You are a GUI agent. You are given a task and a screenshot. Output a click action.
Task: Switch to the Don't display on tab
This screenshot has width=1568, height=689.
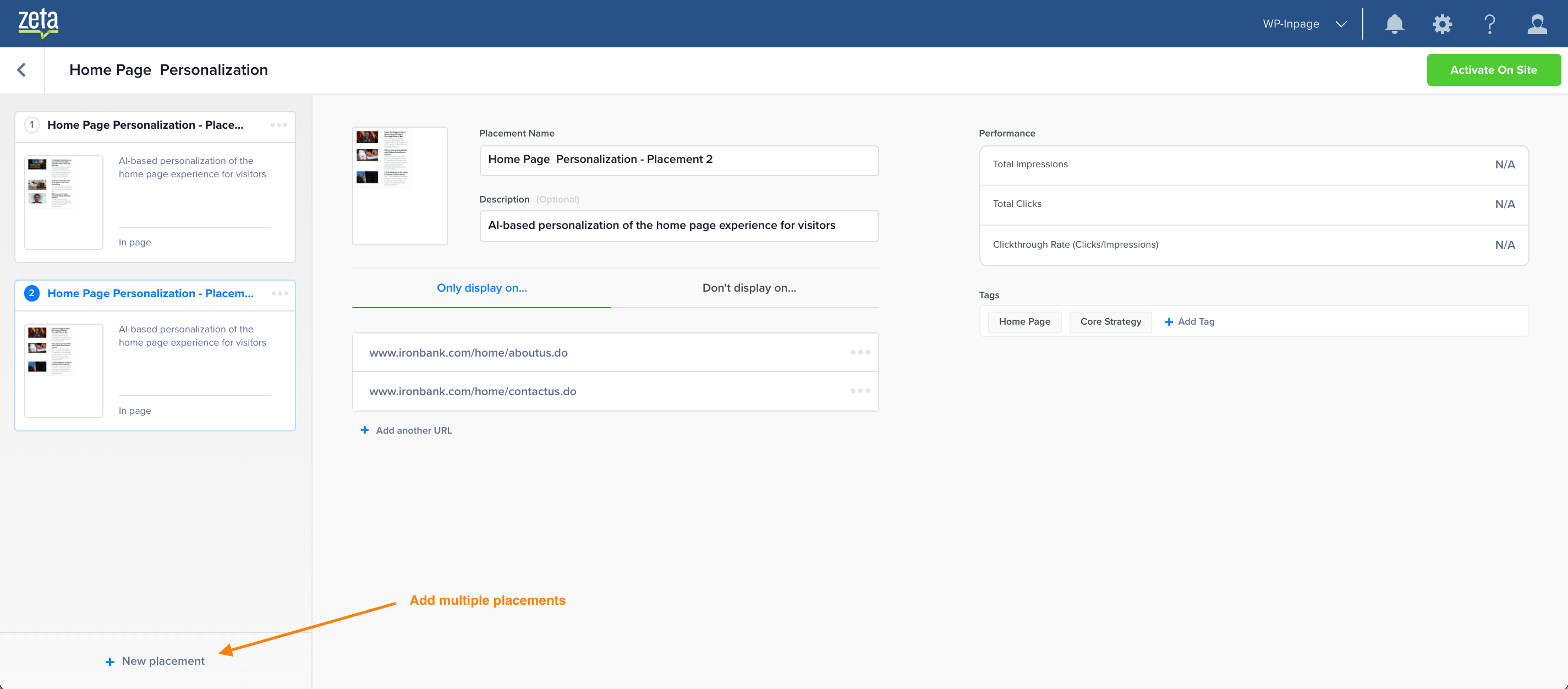pos(749,288)
